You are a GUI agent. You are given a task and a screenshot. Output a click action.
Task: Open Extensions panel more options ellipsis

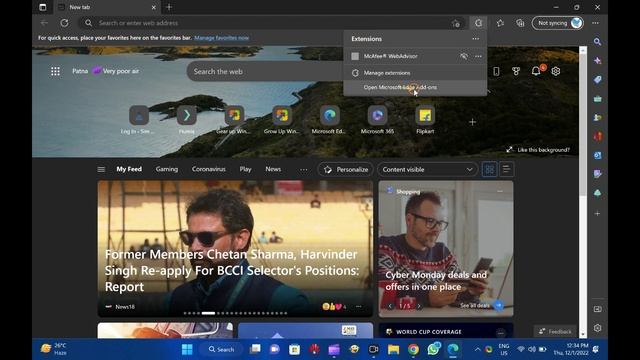click(x=476, y=39)
